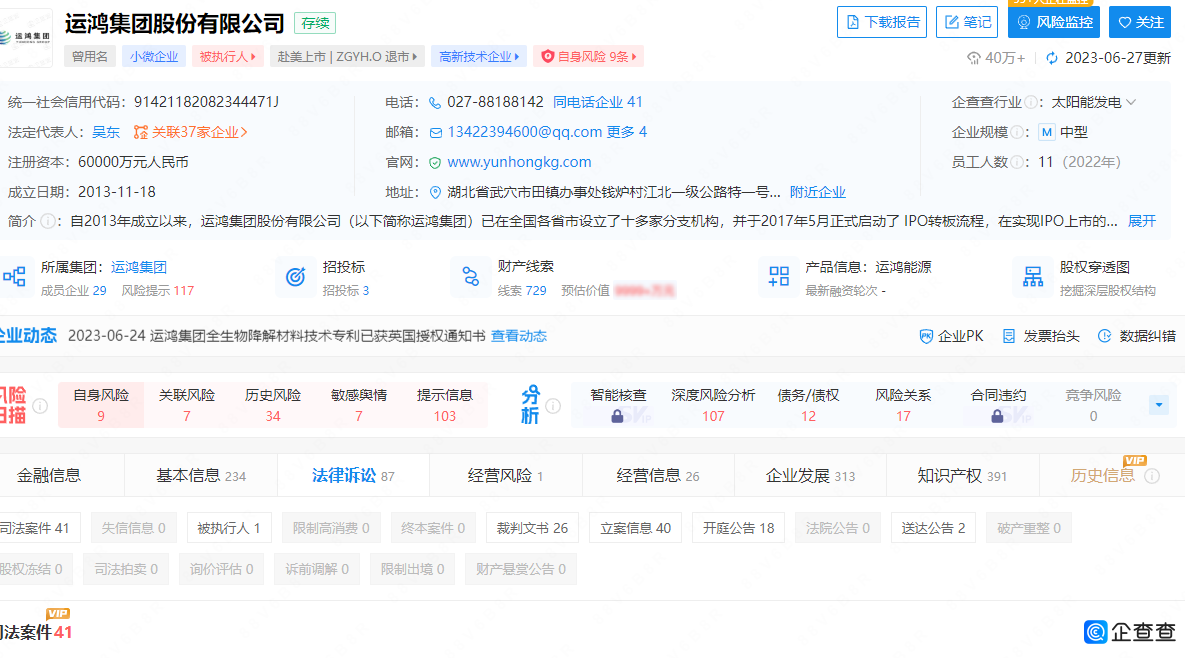Click the refresh icon beside 2023-06-27更新
This screenshot has width=1185, height=658.
click(x=1052, y=58)
